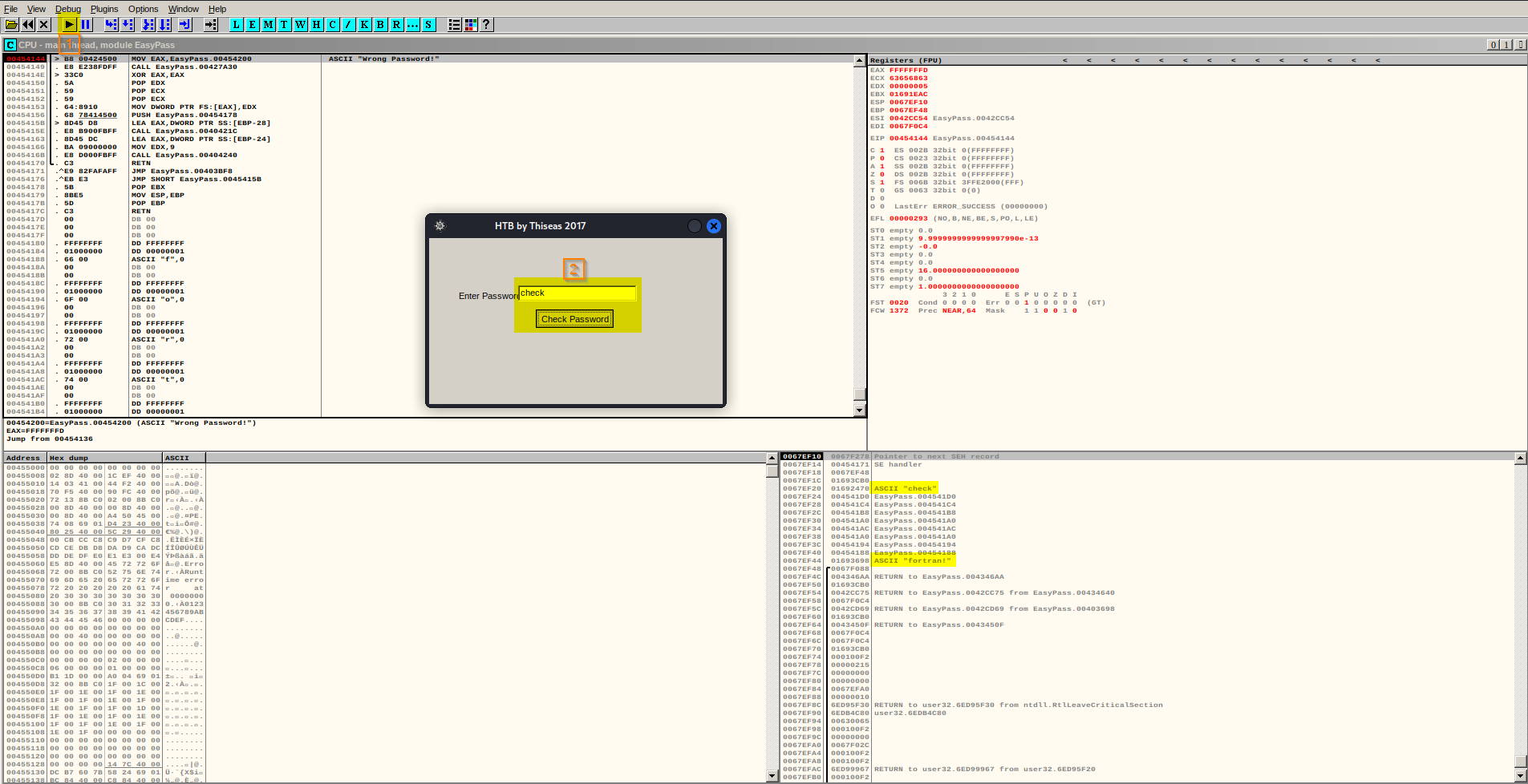Open the Threads window with the T icon

click(x=284, y=25)
